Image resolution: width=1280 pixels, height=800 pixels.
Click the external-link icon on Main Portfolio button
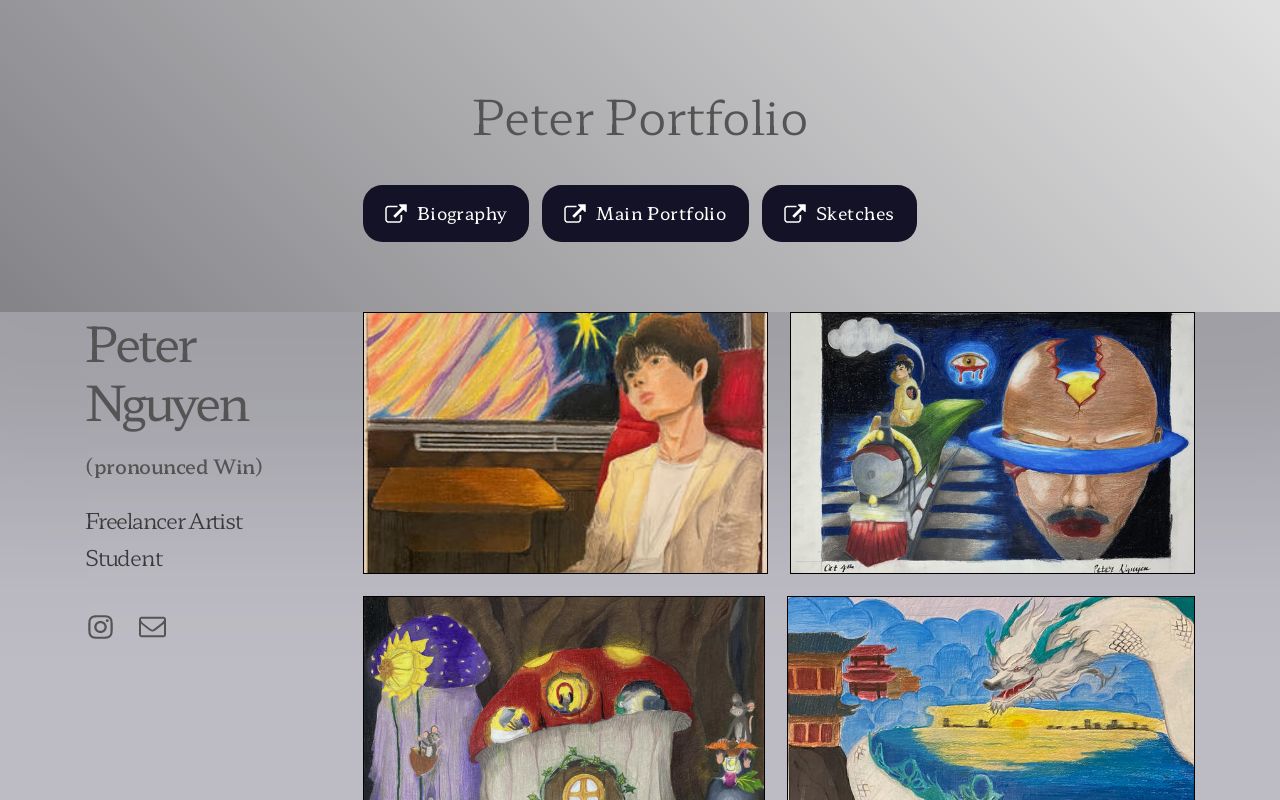576,213
